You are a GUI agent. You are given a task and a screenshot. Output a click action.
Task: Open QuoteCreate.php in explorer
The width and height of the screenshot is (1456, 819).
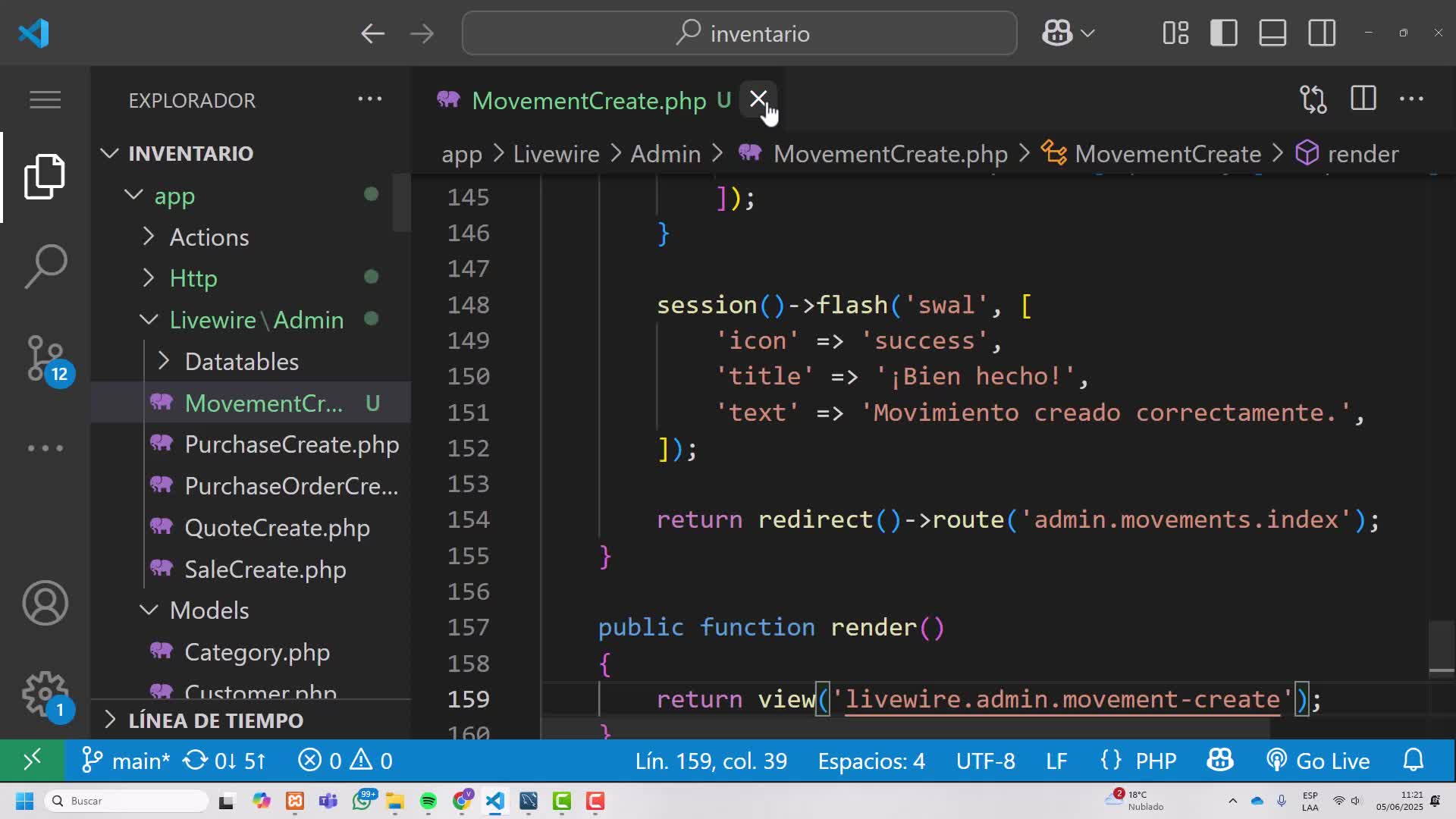[250, 528]
